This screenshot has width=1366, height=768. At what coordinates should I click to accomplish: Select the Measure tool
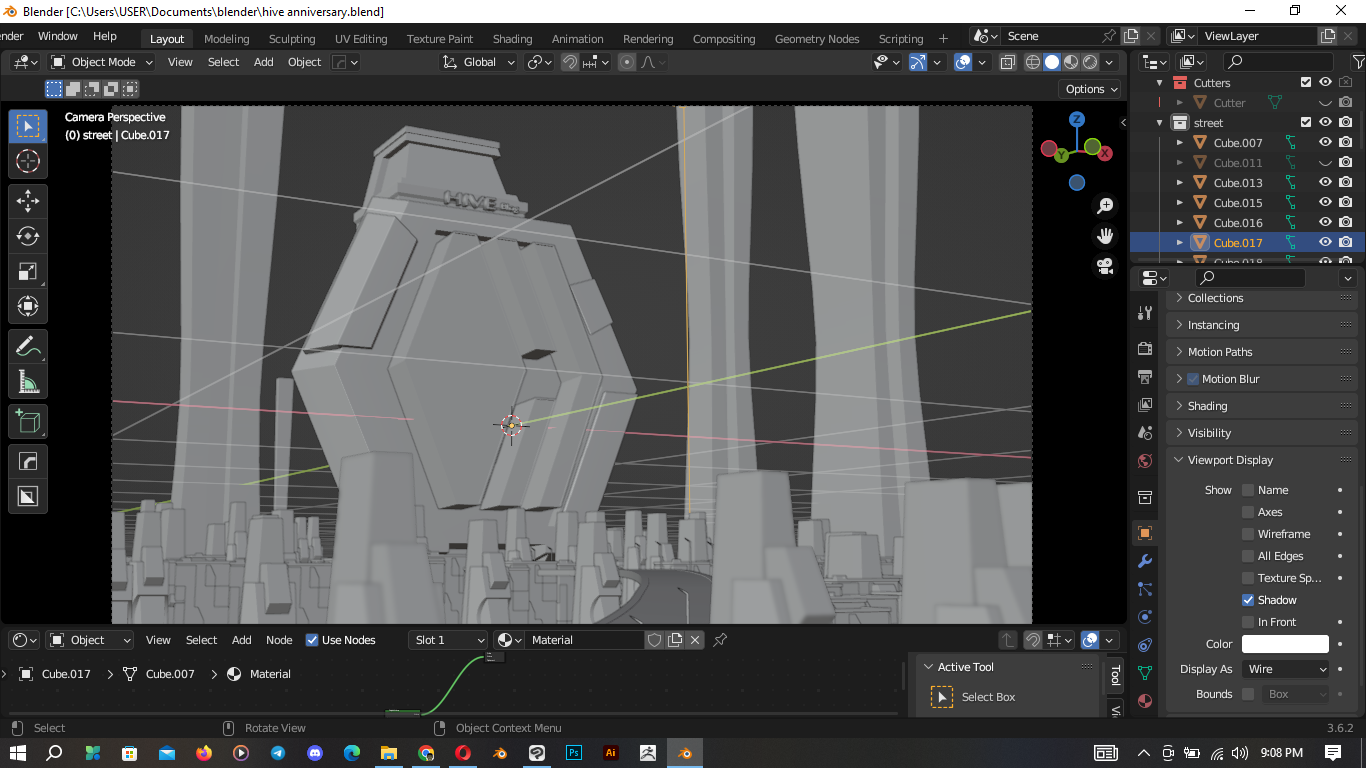coord(28,382)
